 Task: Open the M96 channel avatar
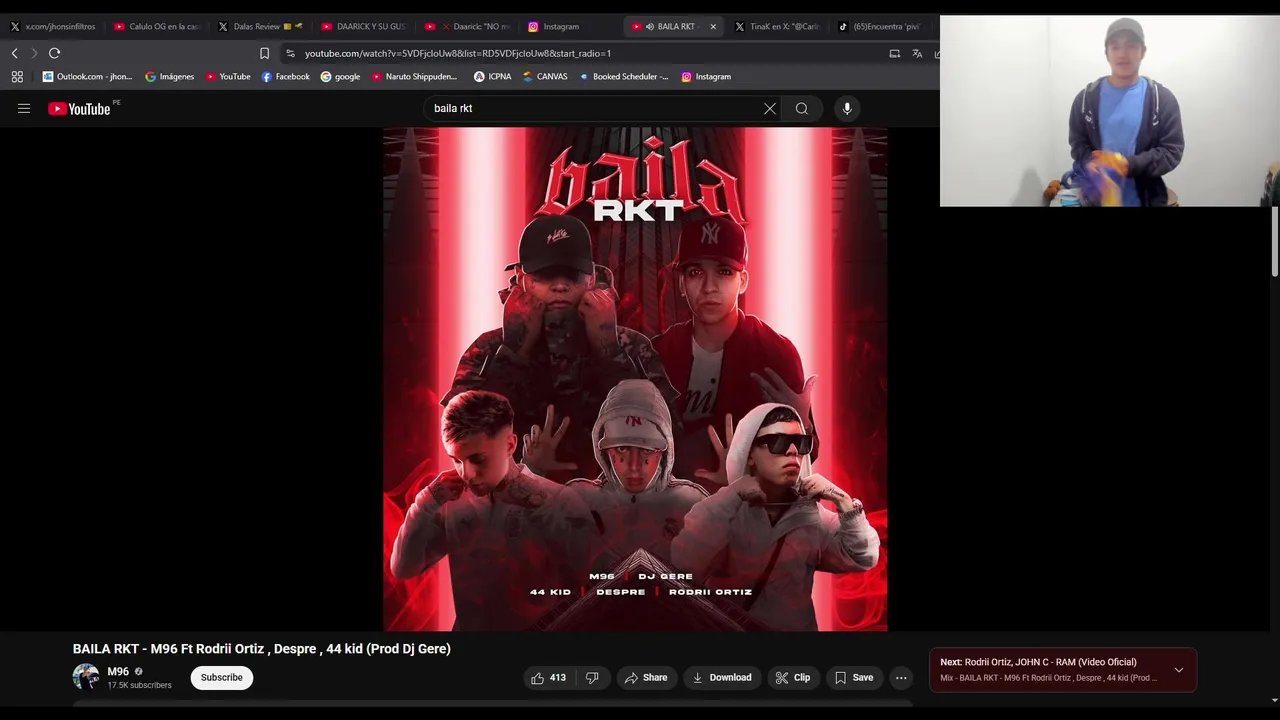tap(86, 677)
